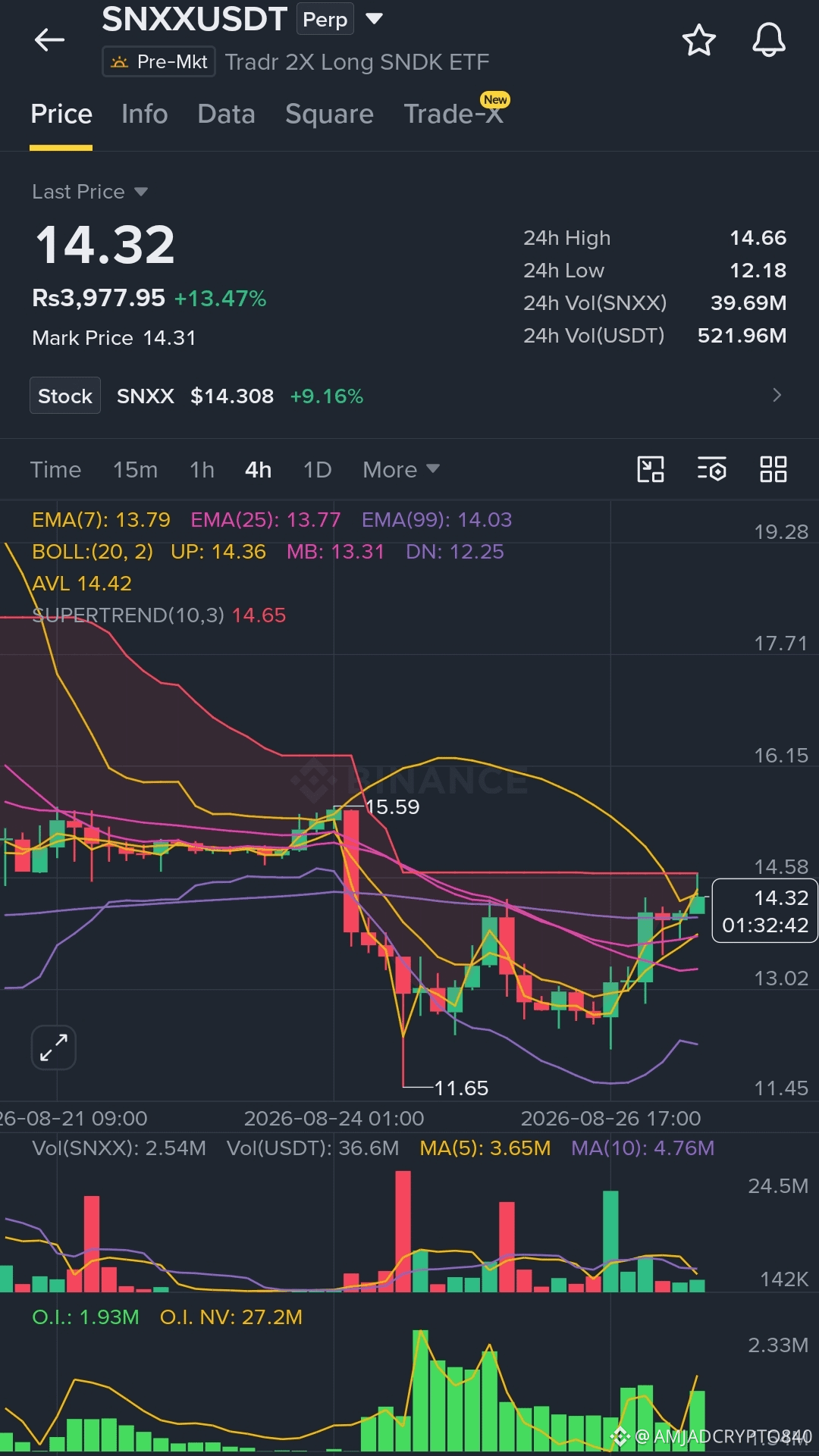Tap the 24h Vol(USDT) value 521.96M
The width and height of the screenshot is (819, 1456).
tap(742, 336)
